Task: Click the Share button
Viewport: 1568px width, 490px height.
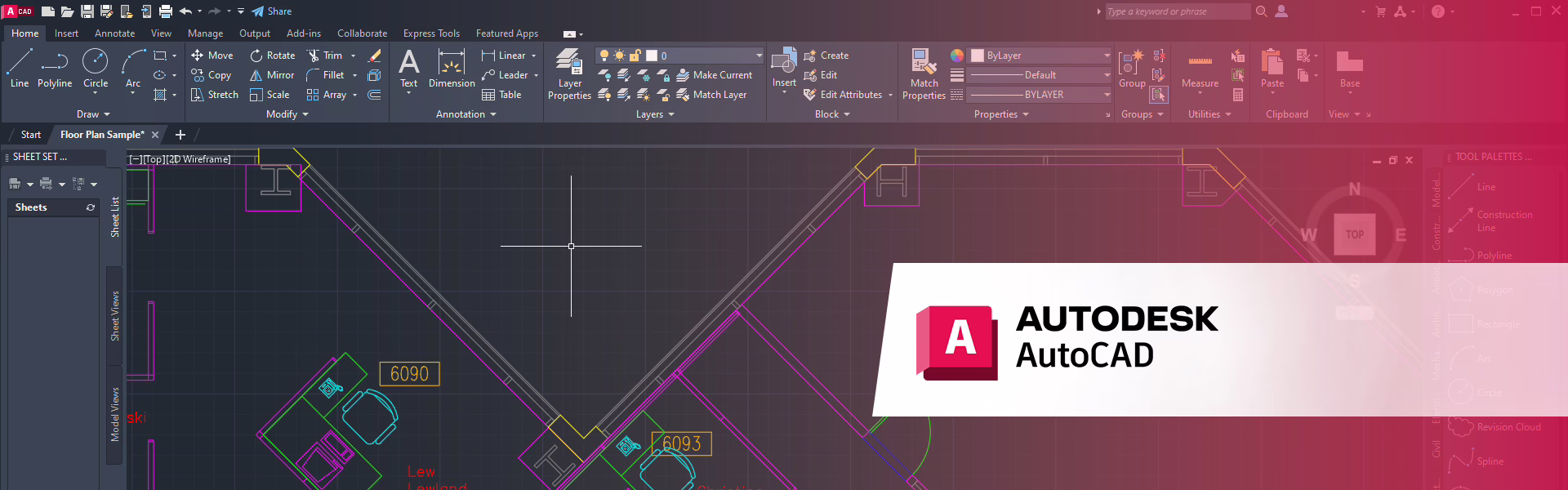Action: pyautogui.click(x=271, y=11)
